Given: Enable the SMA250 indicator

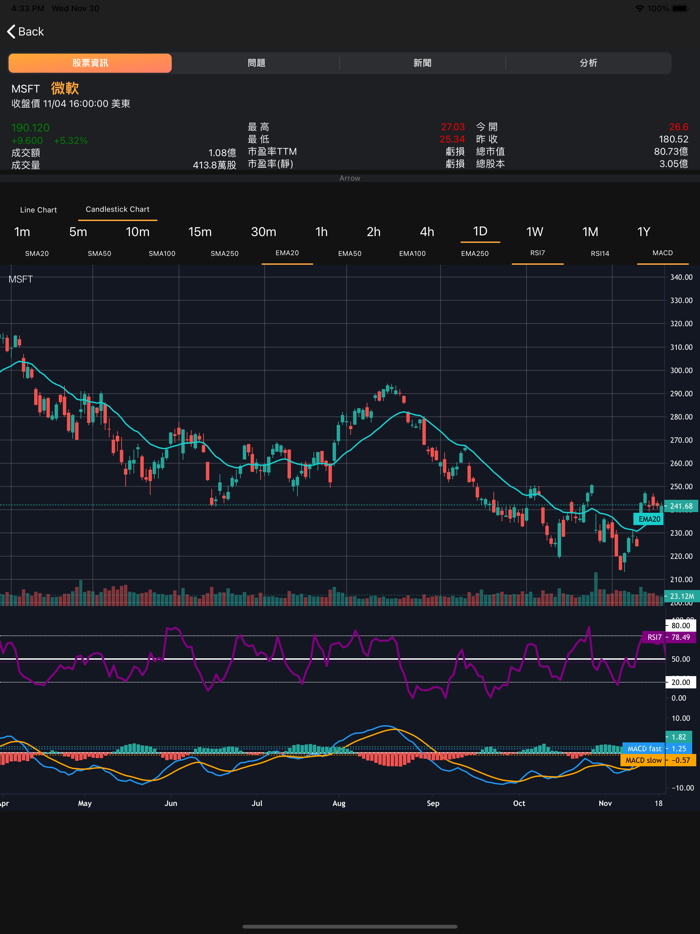Looking at the screenshot, I should coord(225,253).
